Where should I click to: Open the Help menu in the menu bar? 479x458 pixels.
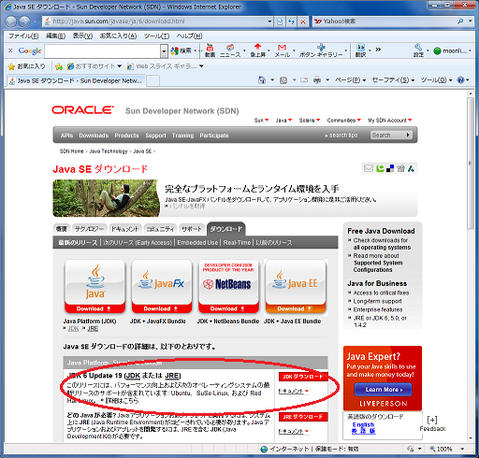pos(189,36)
